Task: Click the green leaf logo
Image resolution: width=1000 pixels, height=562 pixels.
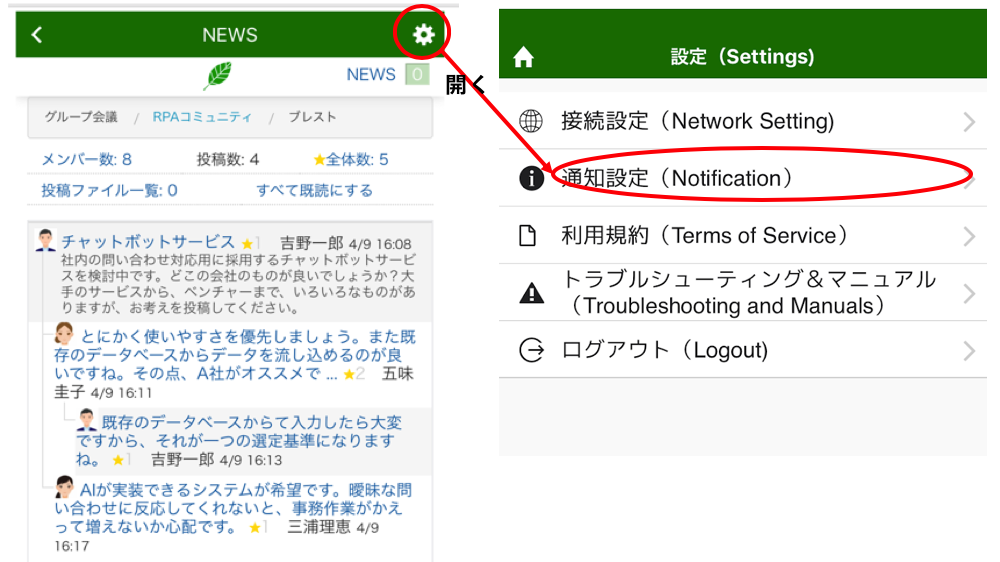Action: (x=218, y=75)
